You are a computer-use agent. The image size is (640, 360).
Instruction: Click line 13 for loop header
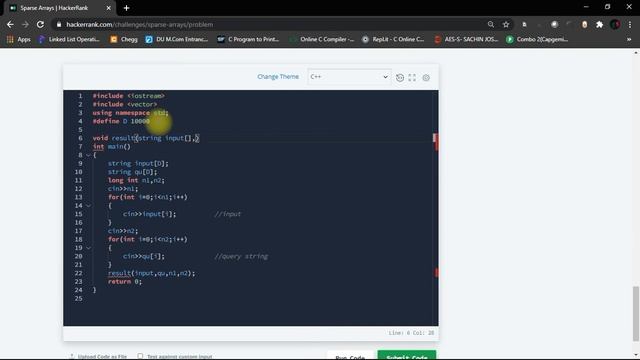pyautogui.click(x=148, y=197)
